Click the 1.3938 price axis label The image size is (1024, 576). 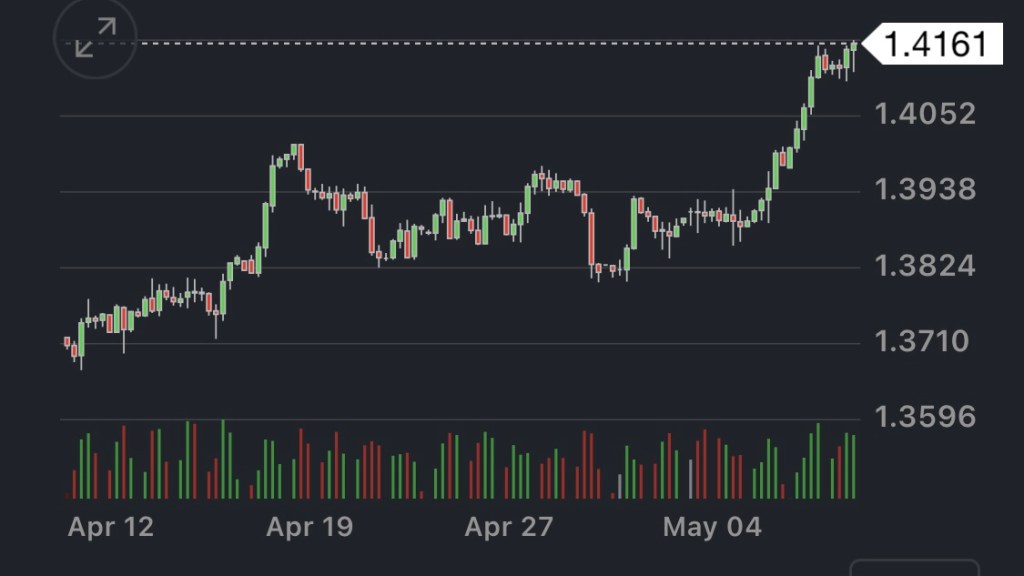click(x=925, y=189)
